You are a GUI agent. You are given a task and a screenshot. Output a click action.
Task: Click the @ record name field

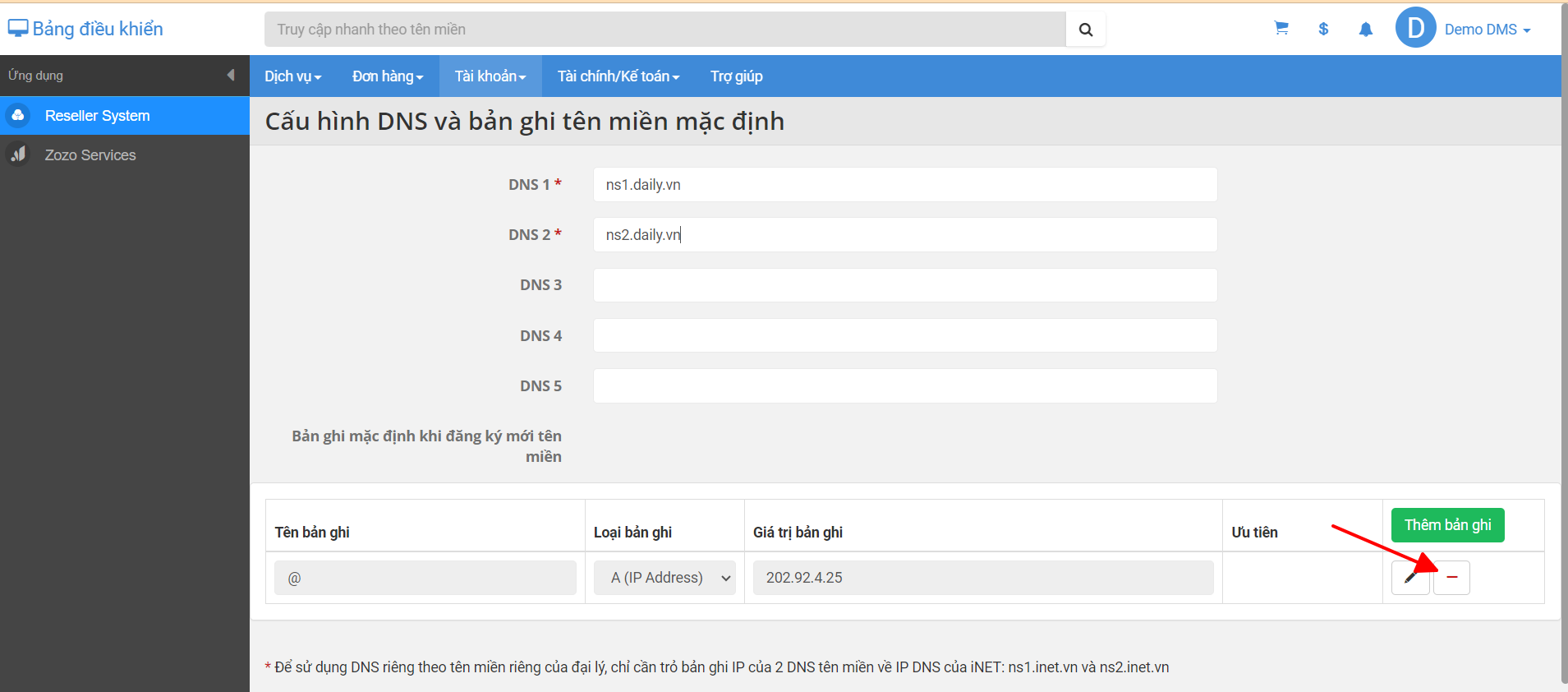425,578
